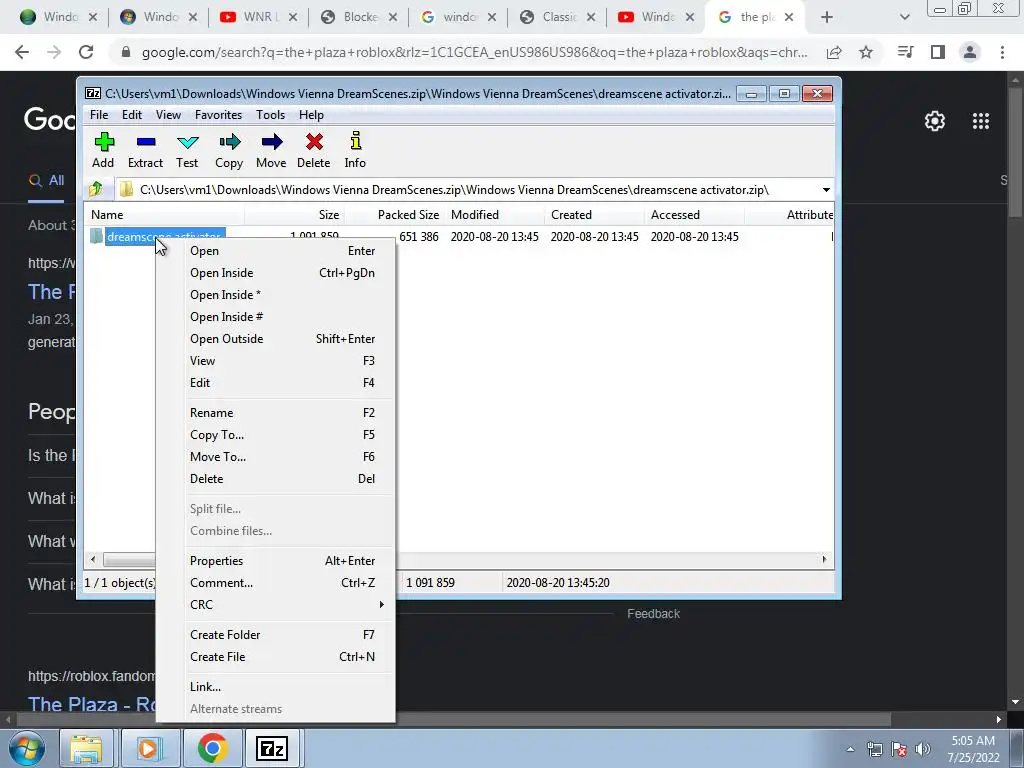Sort file list by Modified column
Viewport: 1024px width, 768px height.
(x=494, y=215)
